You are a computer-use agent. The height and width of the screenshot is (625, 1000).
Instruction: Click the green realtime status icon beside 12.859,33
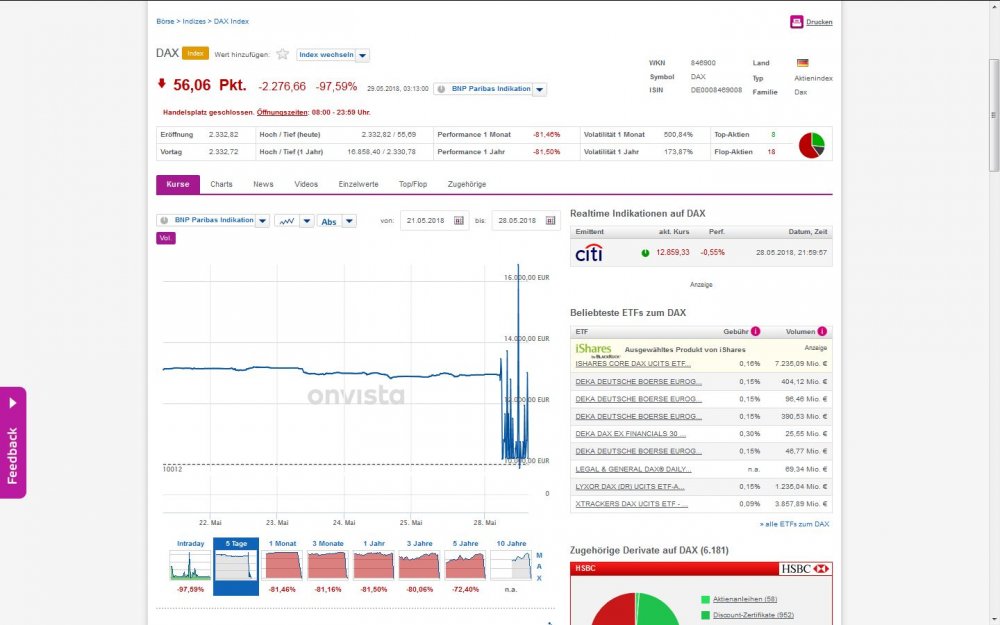tap(645, 253)
